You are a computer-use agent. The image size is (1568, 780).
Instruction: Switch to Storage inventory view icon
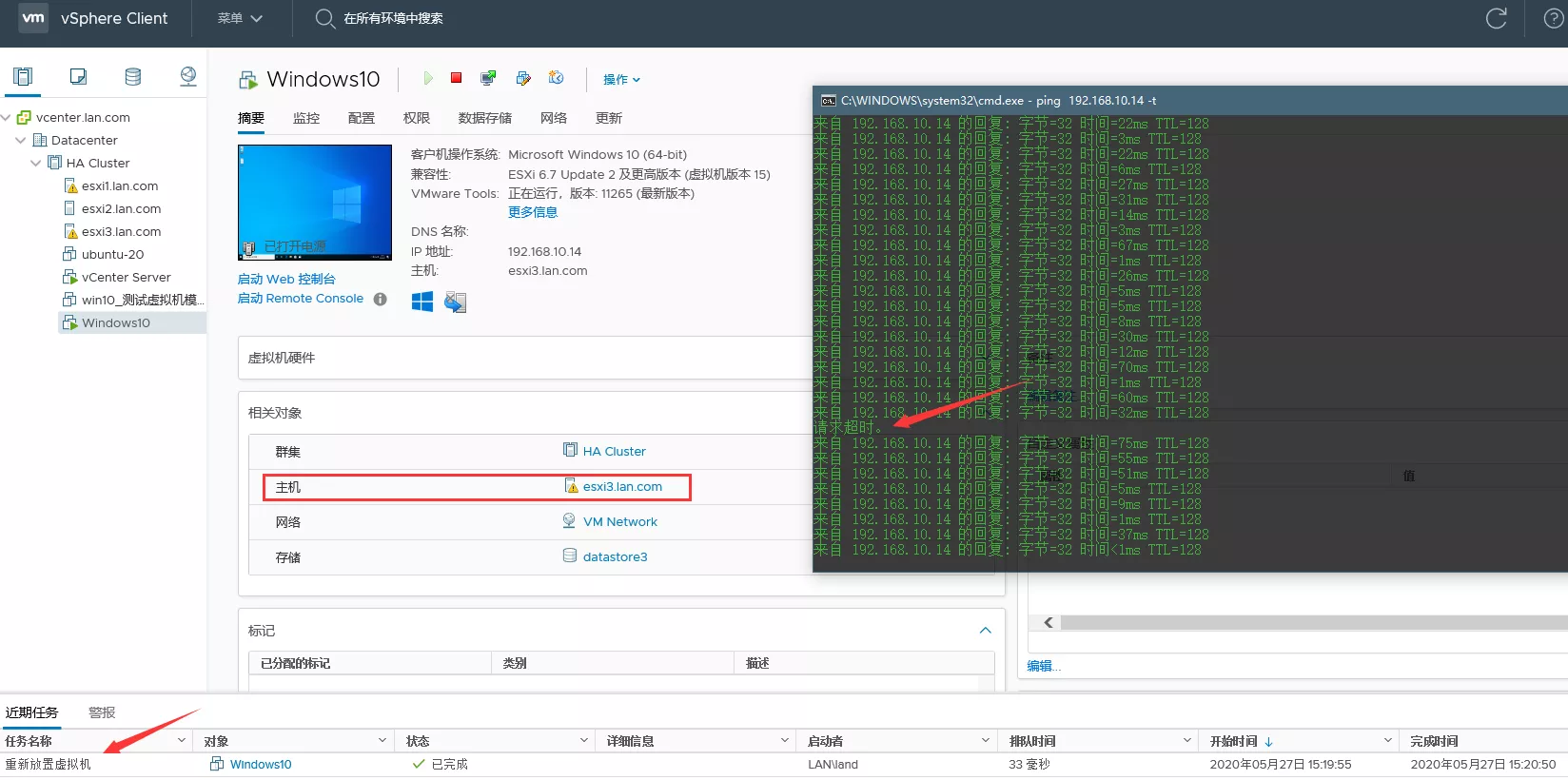click(133, 77)
